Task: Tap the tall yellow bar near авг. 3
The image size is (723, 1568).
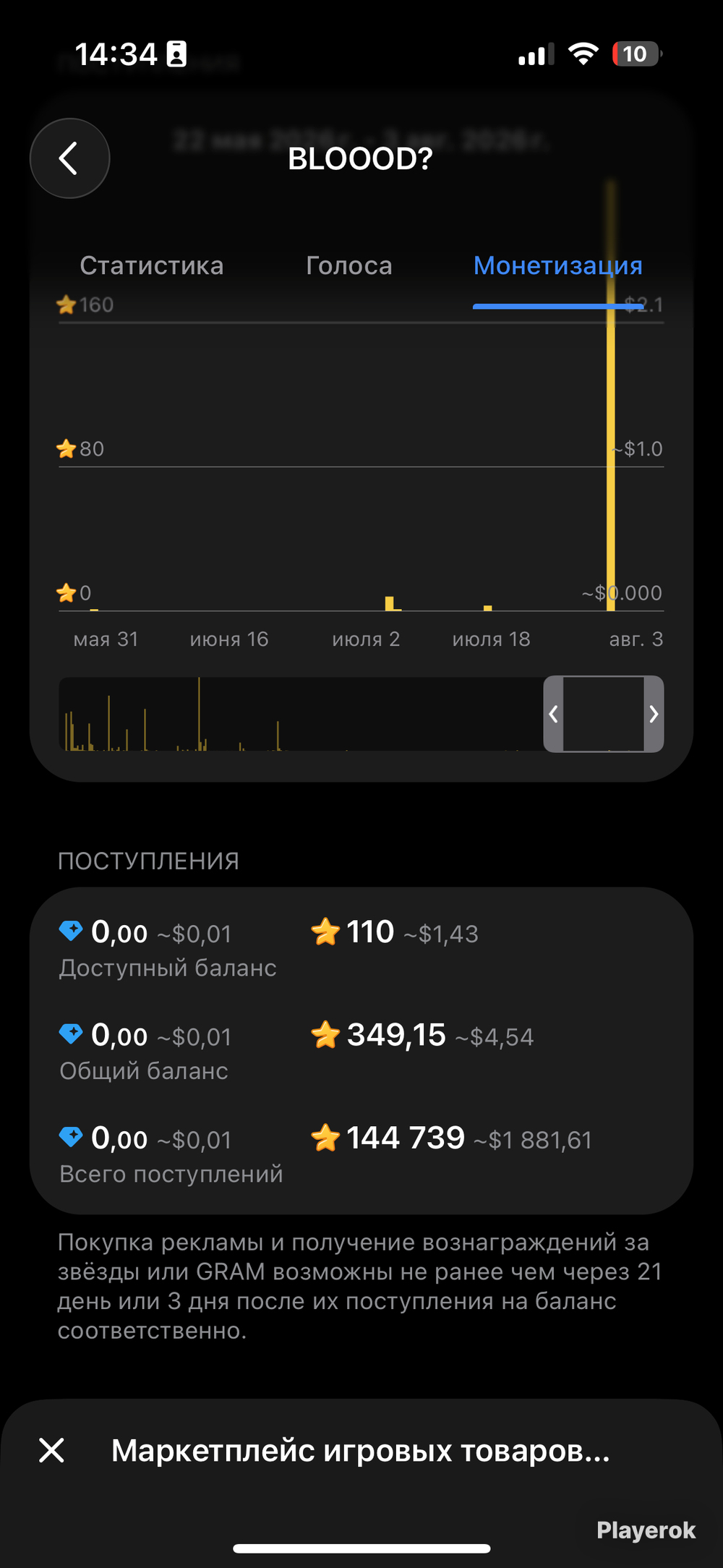Action: click(x=611, y=394)
